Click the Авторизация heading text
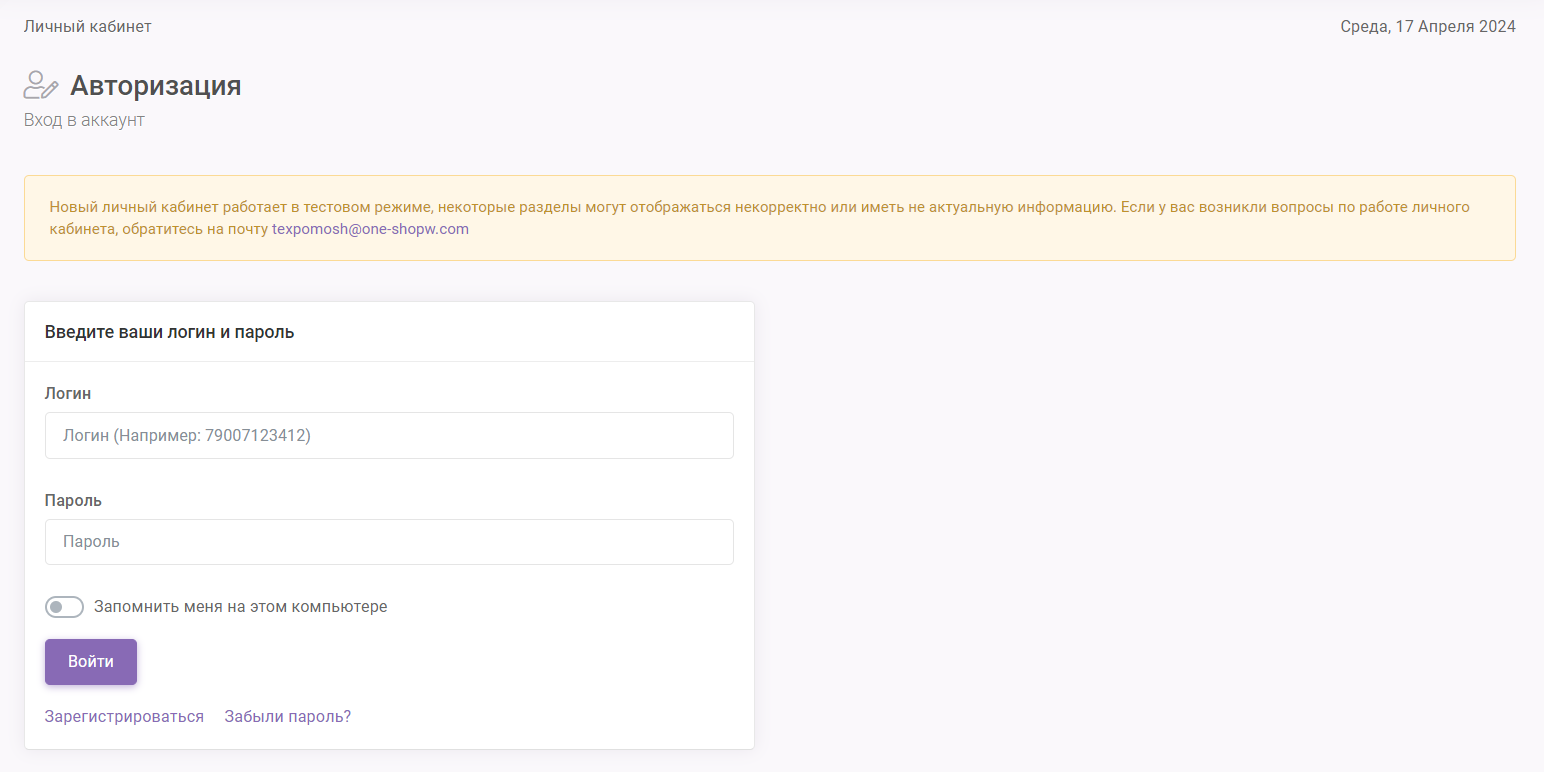The width and height of the screenshot is (1544, 772). tap(156, 85)
